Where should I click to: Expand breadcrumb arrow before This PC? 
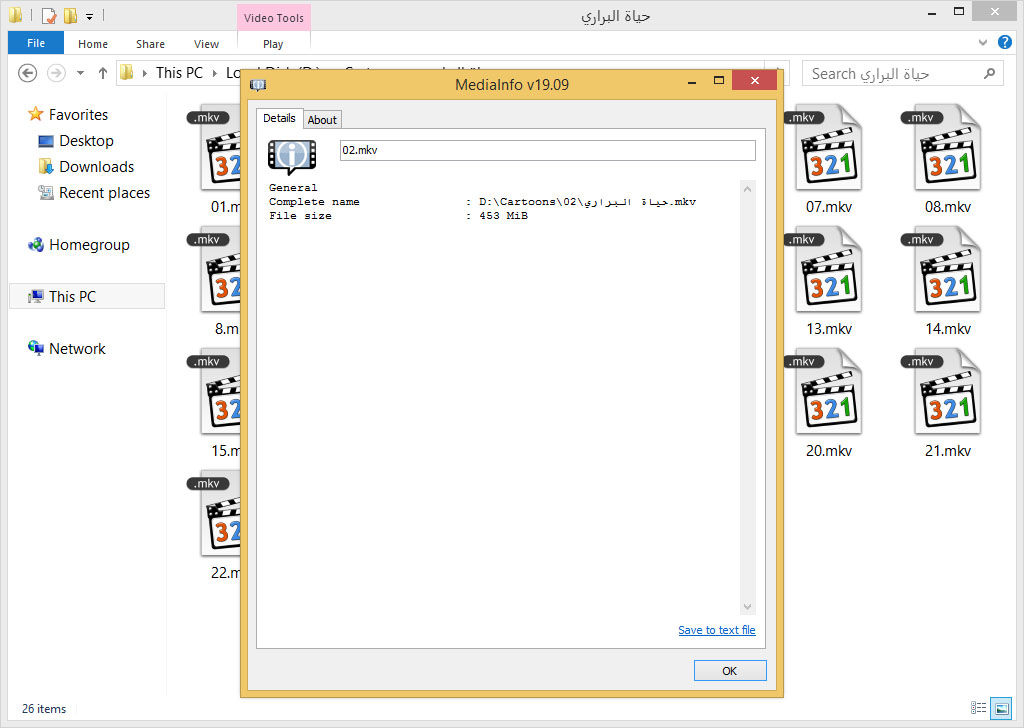click(144, 73)
